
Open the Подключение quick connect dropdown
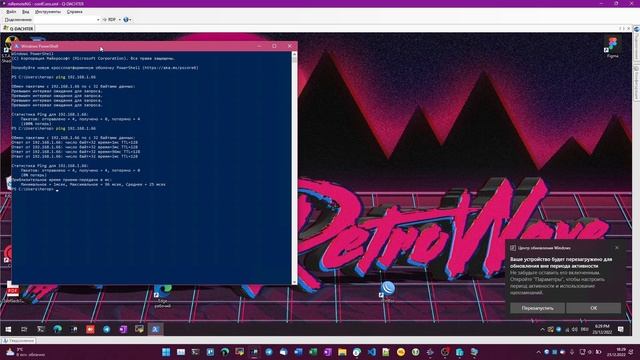[98, 20]
